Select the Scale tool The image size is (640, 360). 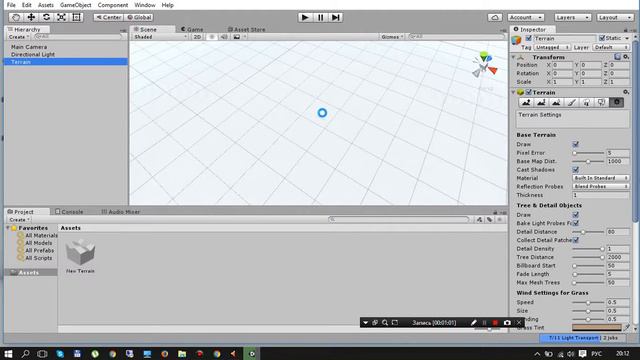click(x=61, y=17)
